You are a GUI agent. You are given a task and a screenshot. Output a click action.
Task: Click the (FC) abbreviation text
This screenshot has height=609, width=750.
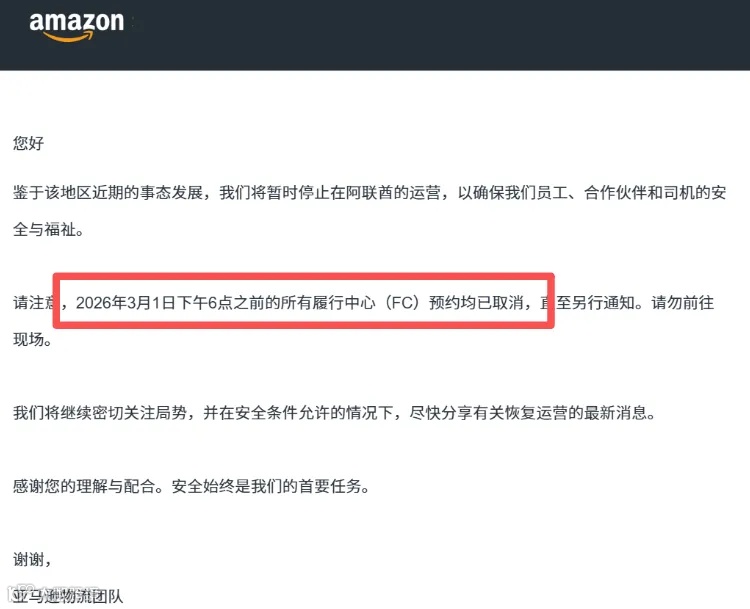402,302
